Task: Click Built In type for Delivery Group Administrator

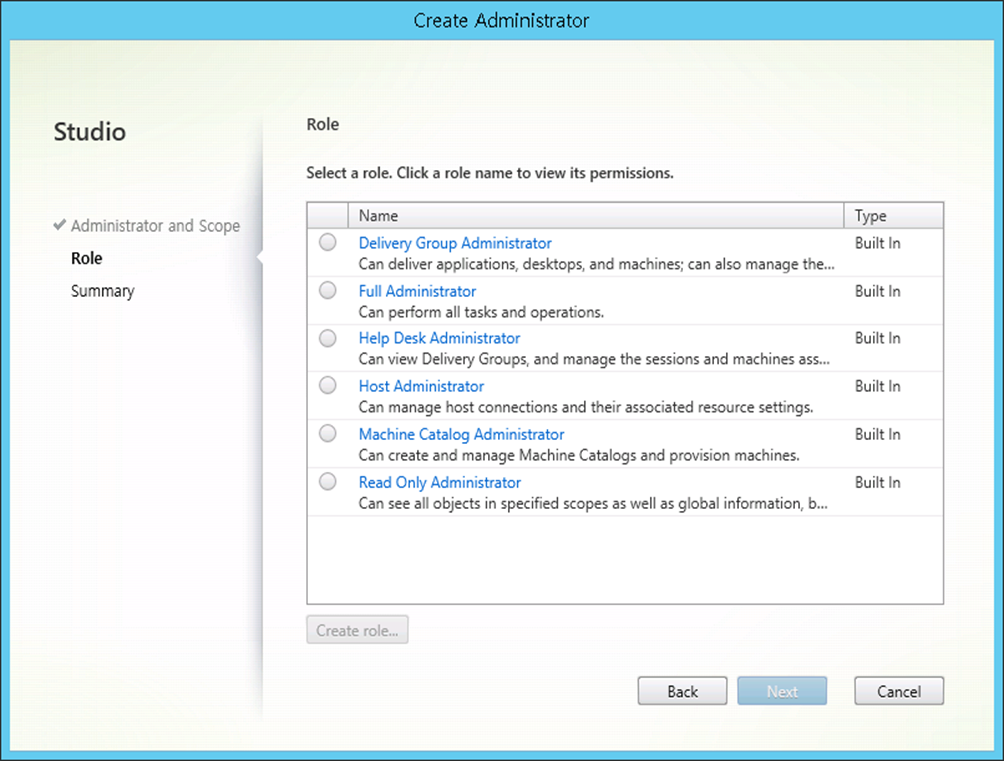Action: pyautogui.click(x=877, y=243)
